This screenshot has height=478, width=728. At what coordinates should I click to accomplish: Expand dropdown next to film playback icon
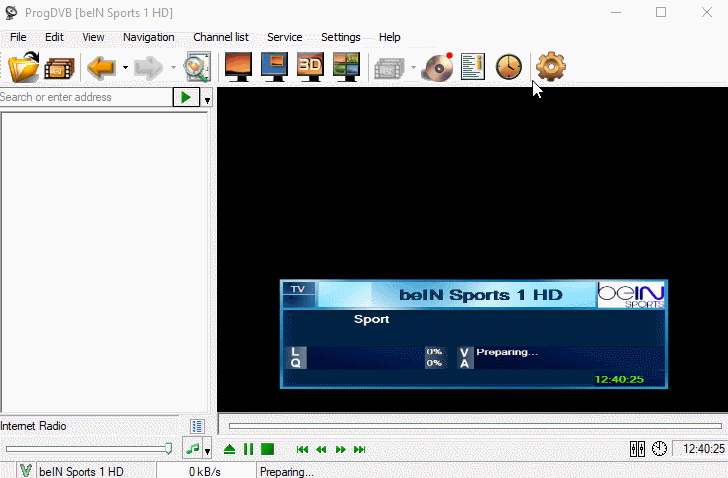pyautogui.click(x=413, y=68)
